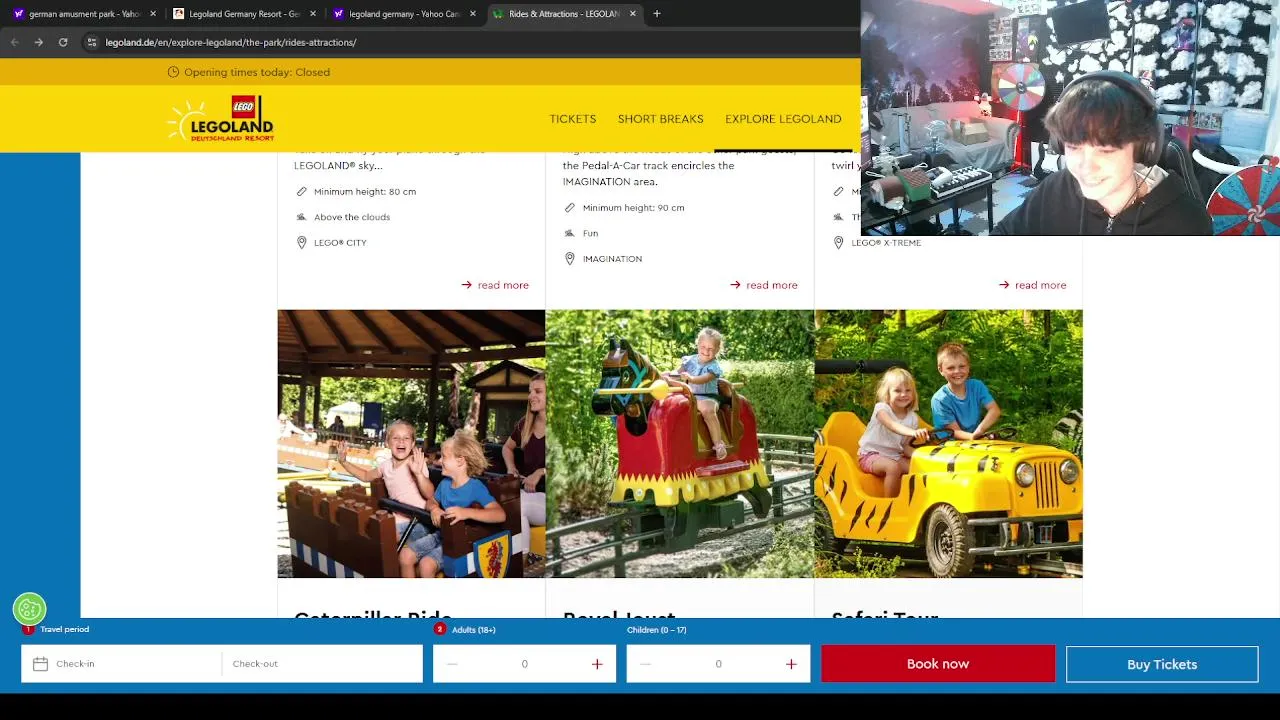This screenshot has width=1280, height=720.
Task: Open the Royal Joust horse ride photo
Action: click(680, 444)
